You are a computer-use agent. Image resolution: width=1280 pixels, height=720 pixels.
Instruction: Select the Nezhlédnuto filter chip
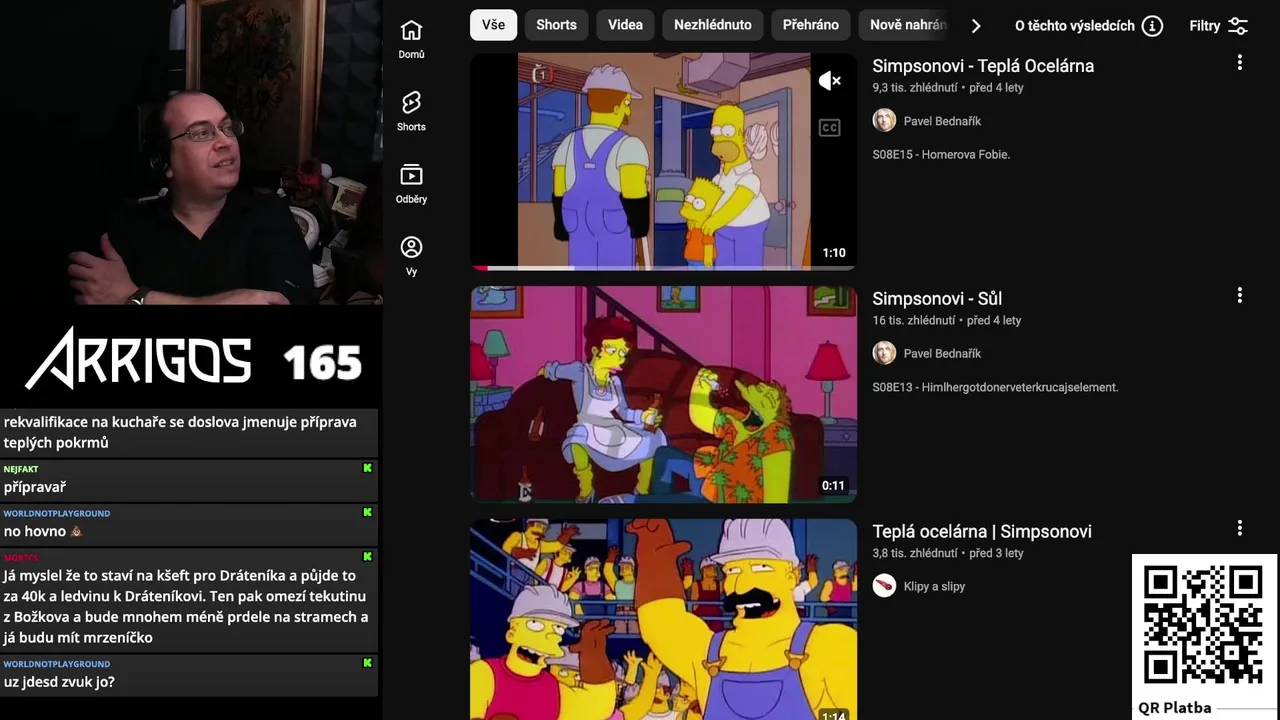click(713, 25)
